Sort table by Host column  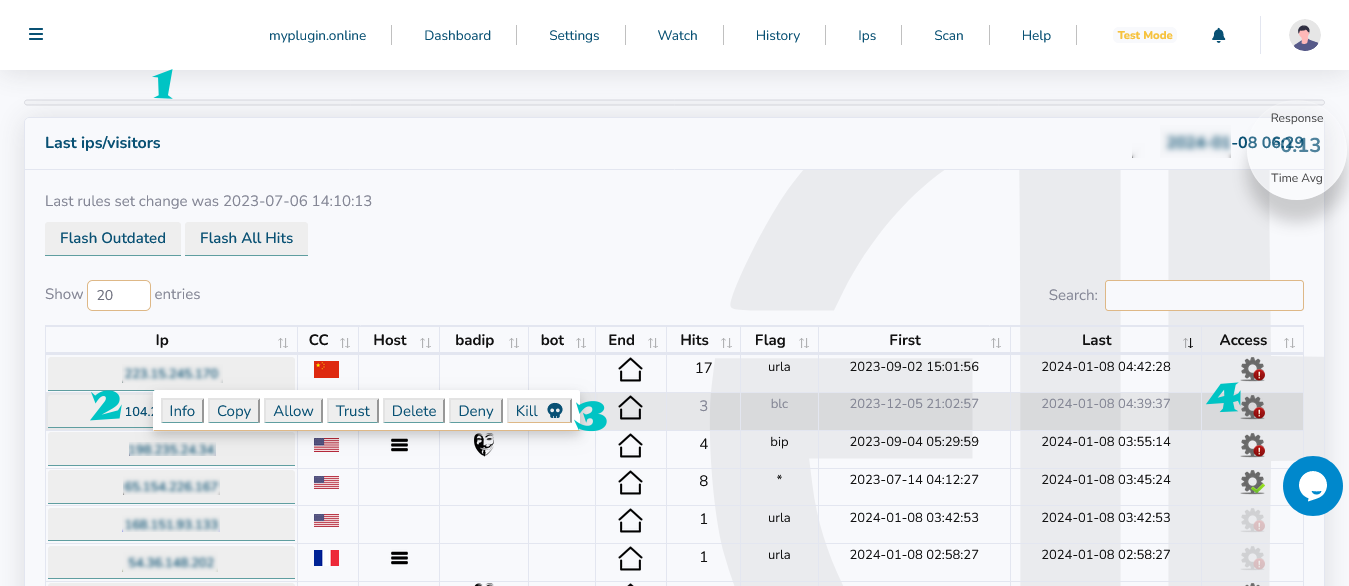(399, 340)
